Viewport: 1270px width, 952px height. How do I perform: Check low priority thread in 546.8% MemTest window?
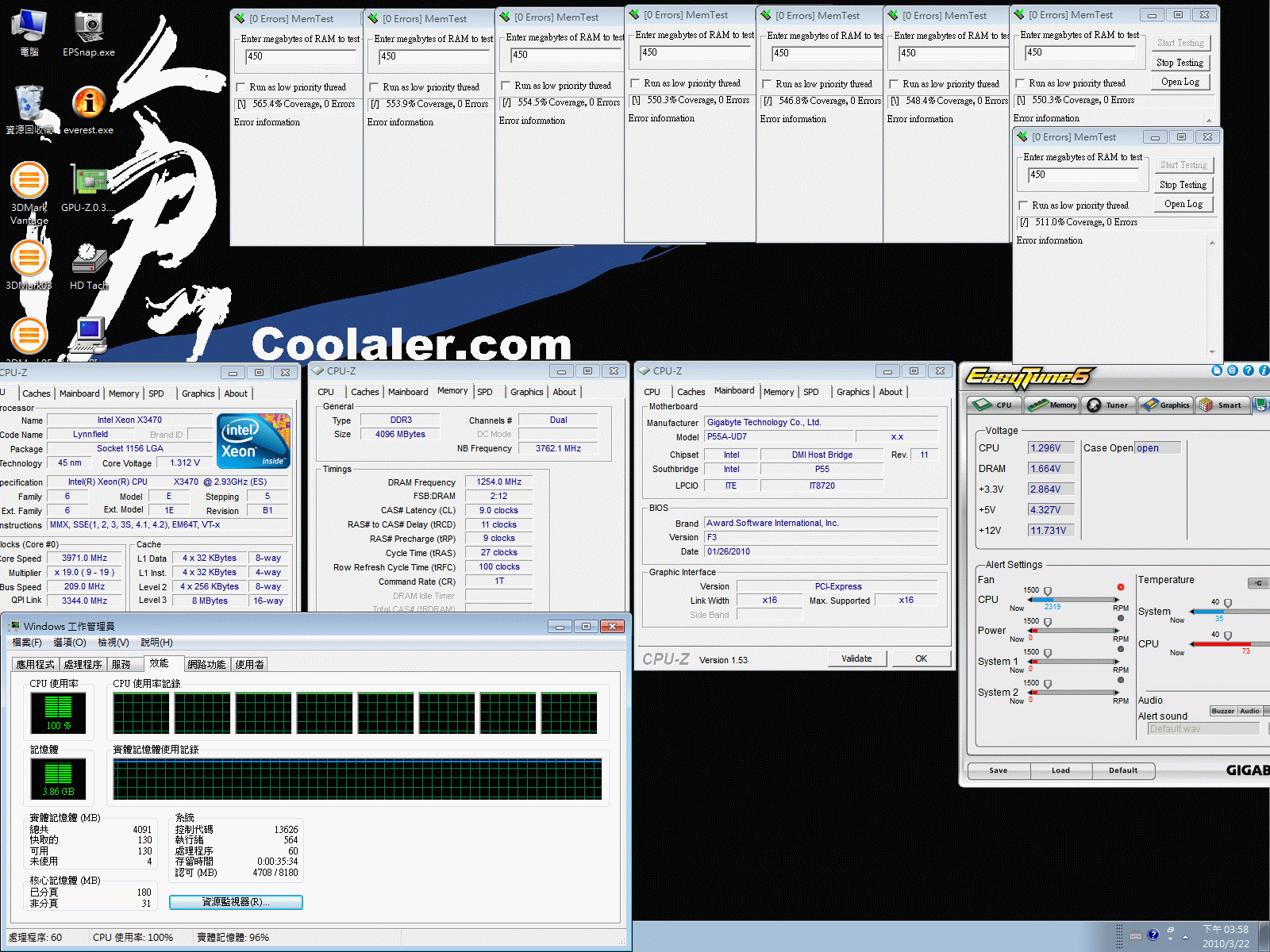coord(768,84)
